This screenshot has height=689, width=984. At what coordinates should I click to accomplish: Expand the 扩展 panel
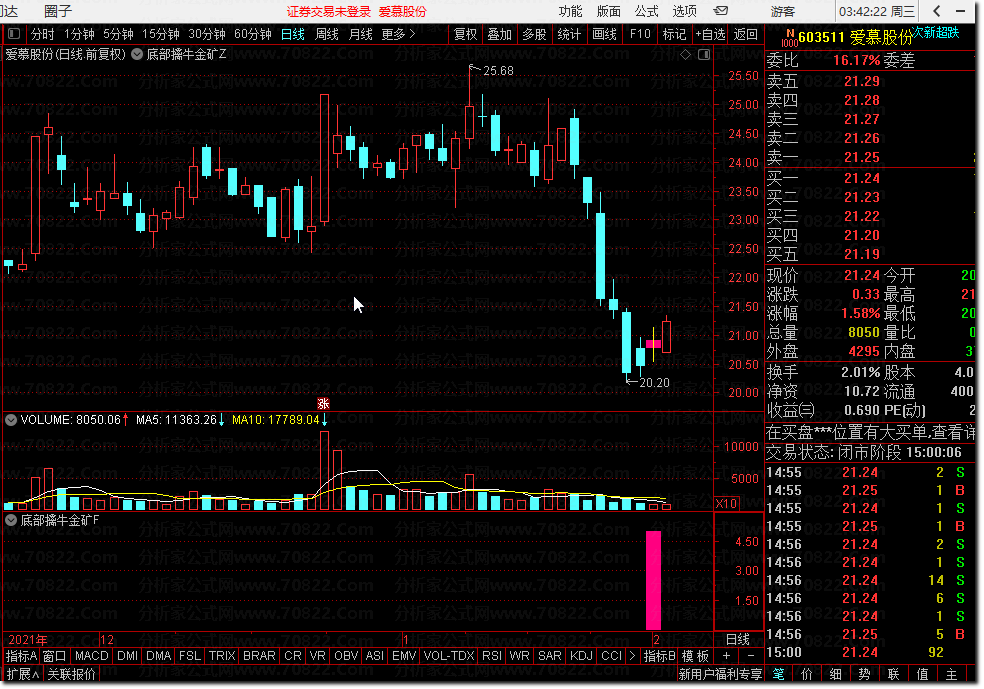[x=23, y=674]
